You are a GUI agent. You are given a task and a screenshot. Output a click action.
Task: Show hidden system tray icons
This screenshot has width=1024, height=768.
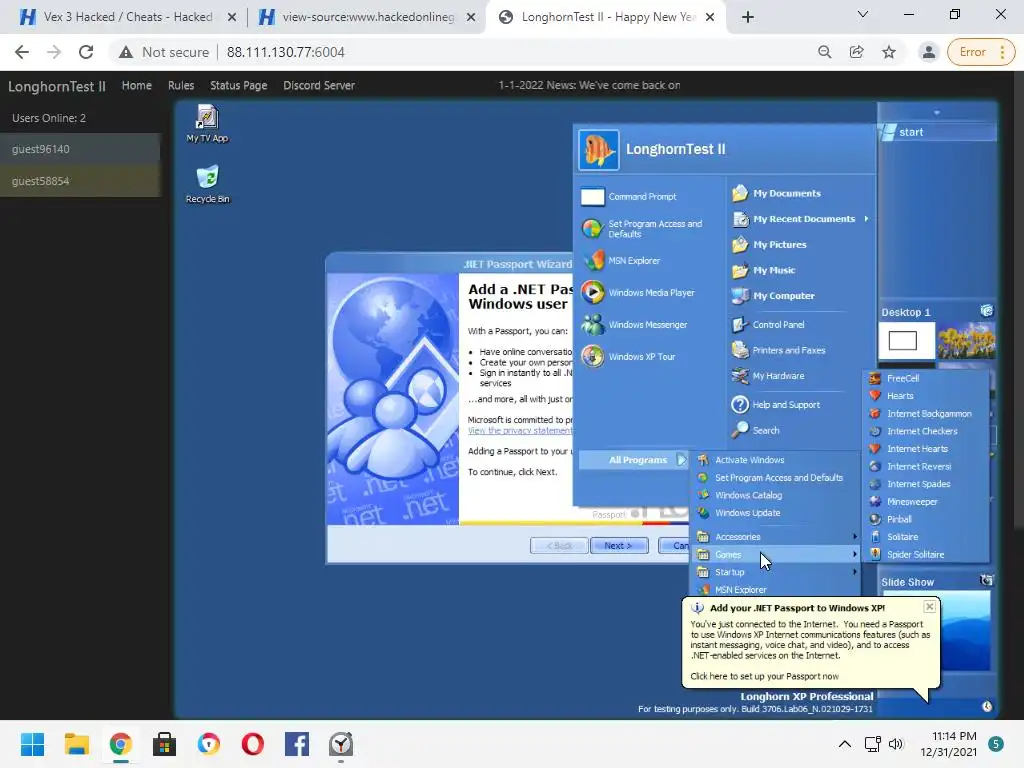844,744
